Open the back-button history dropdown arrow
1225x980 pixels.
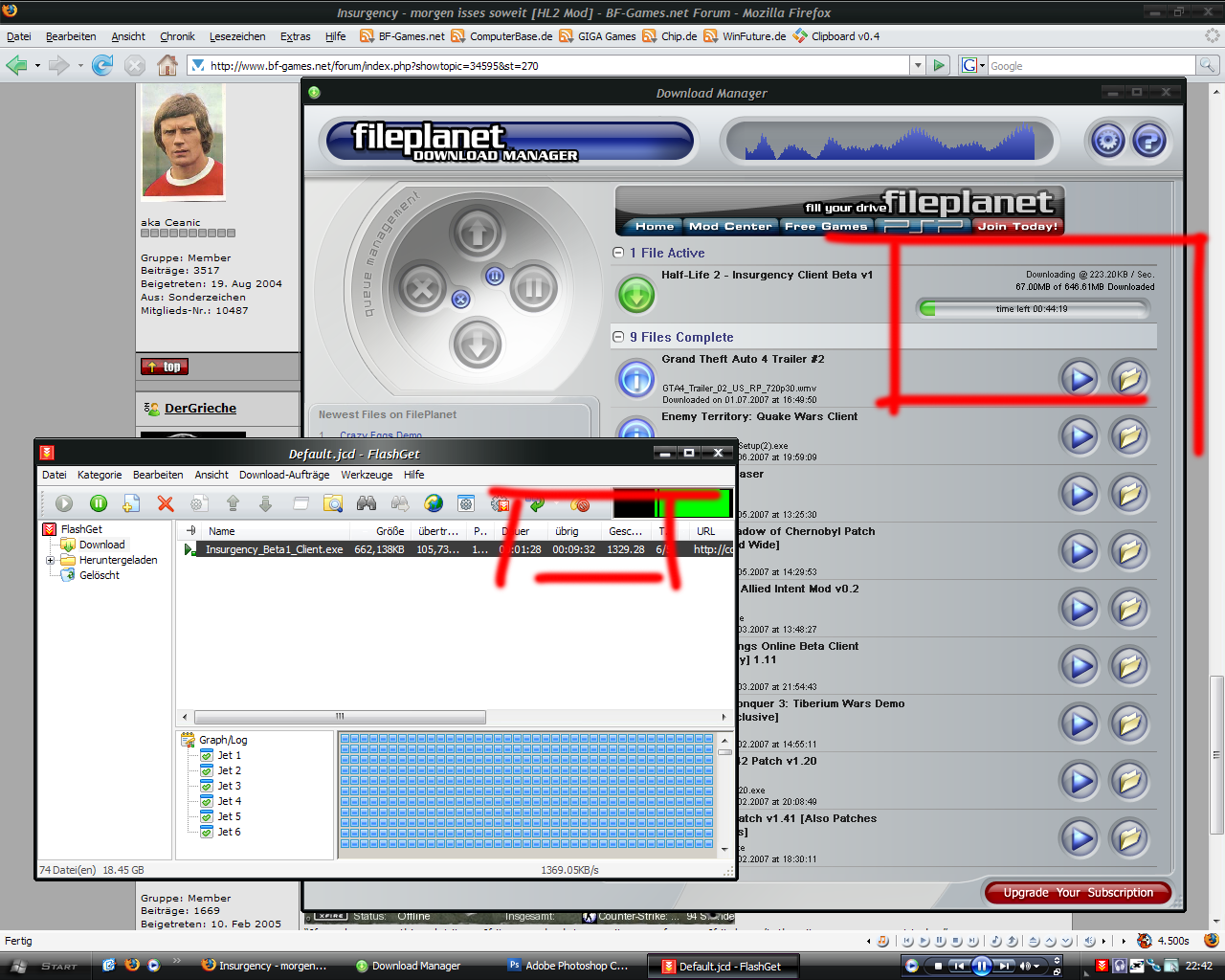tap(37, 65)
